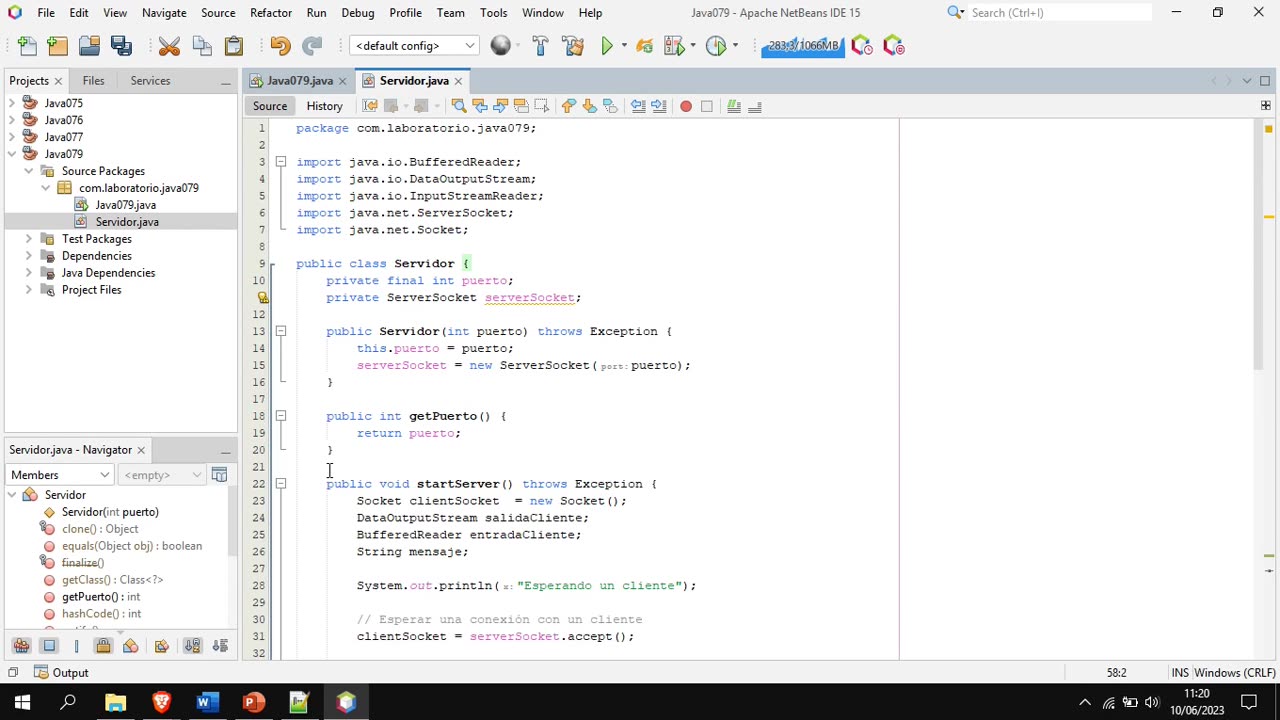Viewport: 1280px width, 720px height.
Task: Jump to the last edit location icon in editor toolbar
Action: tap(370, 106)
